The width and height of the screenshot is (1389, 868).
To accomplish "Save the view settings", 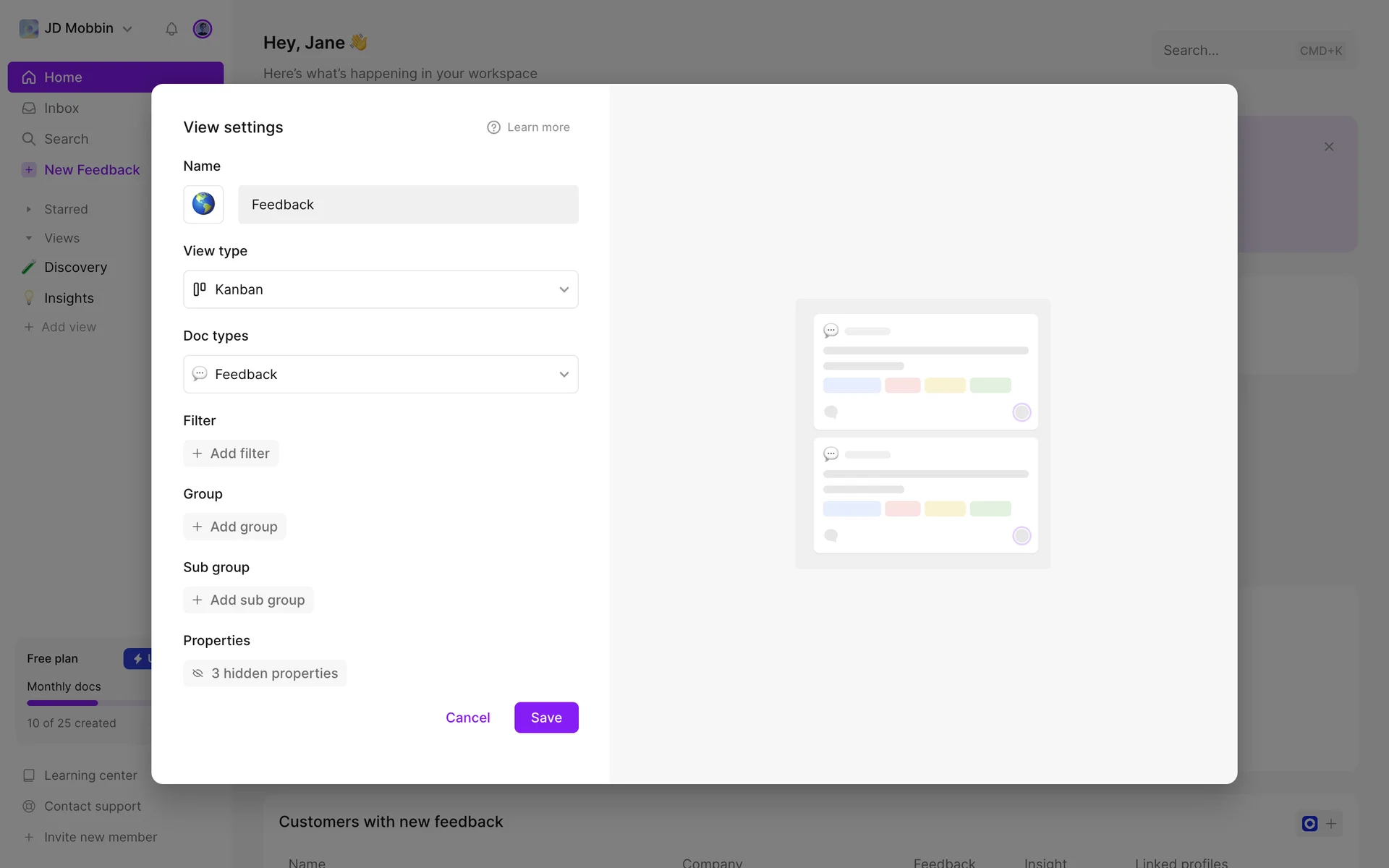I will 546,718.
